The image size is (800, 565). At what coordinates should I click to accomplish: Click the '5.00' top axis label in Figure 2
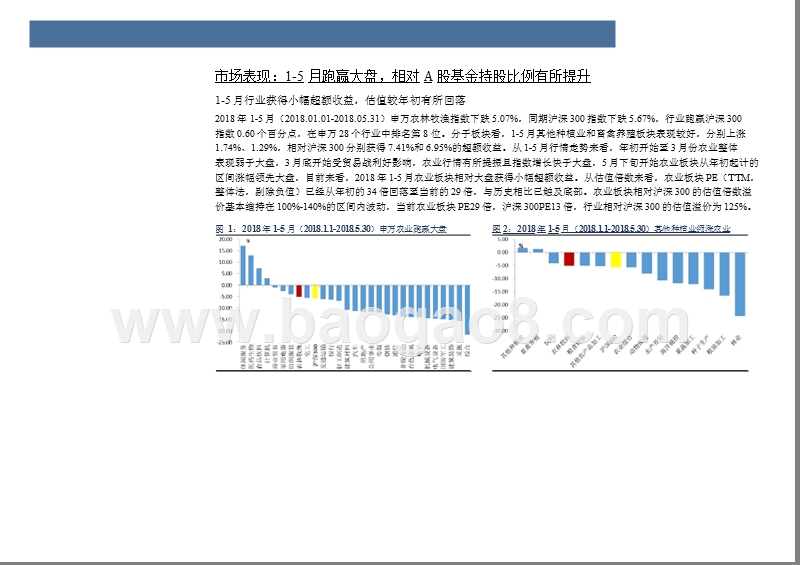pos(503,239)
